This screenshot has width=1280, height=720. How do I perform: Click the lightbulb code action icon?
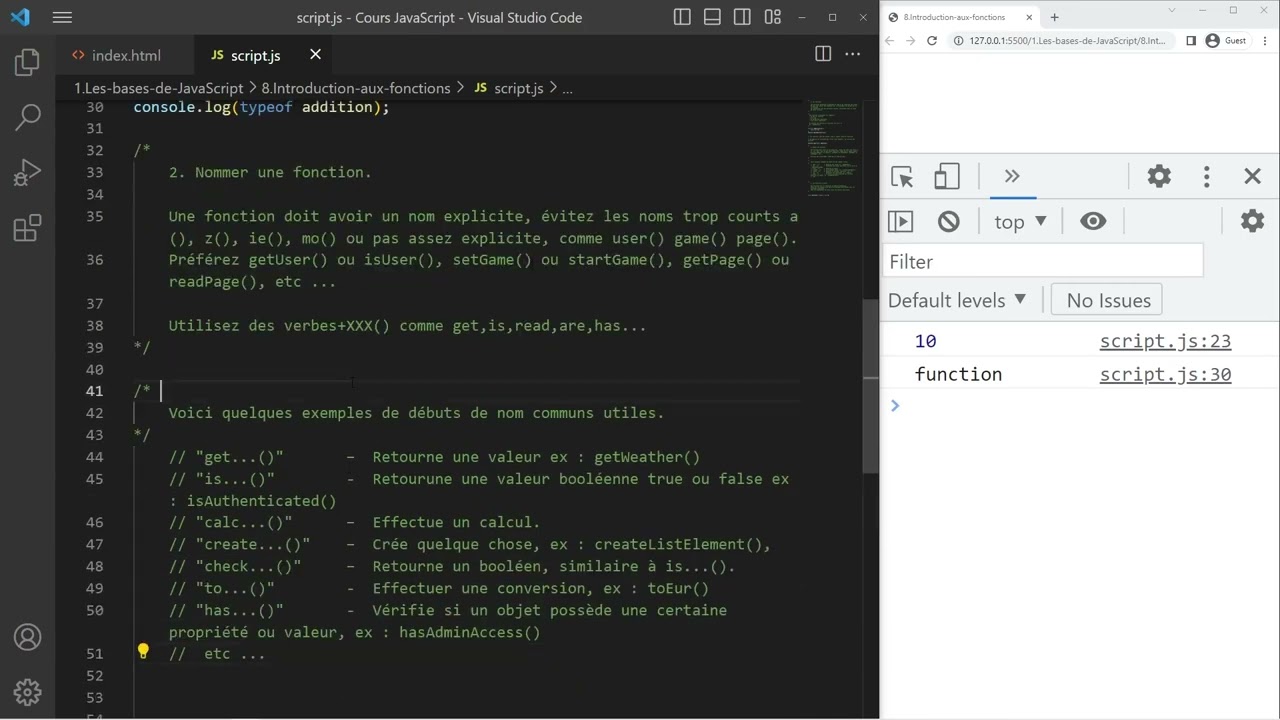[x=143, y=652]
